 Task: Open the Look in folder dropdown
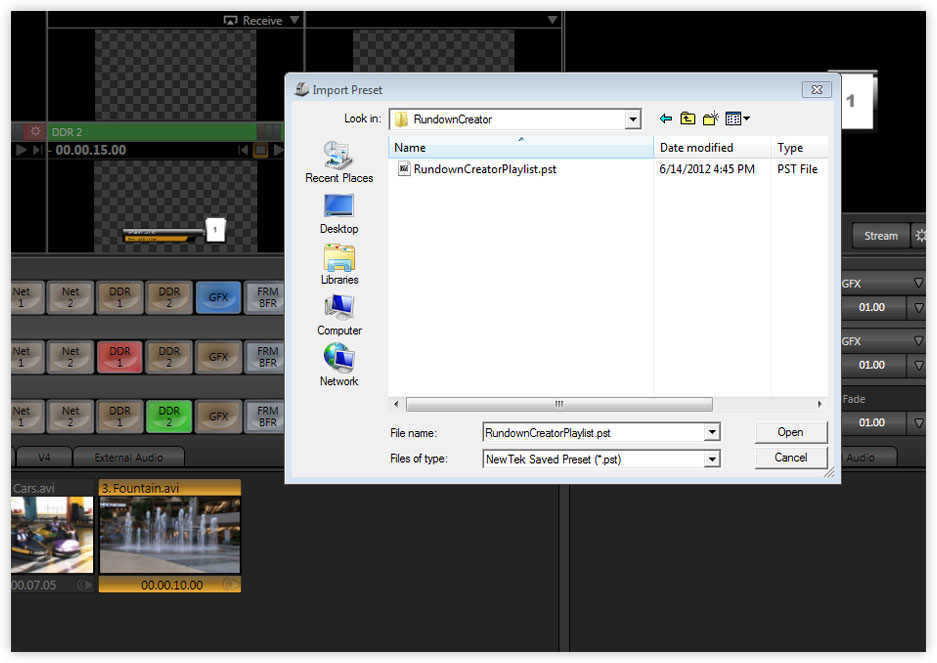pos(632,118)
